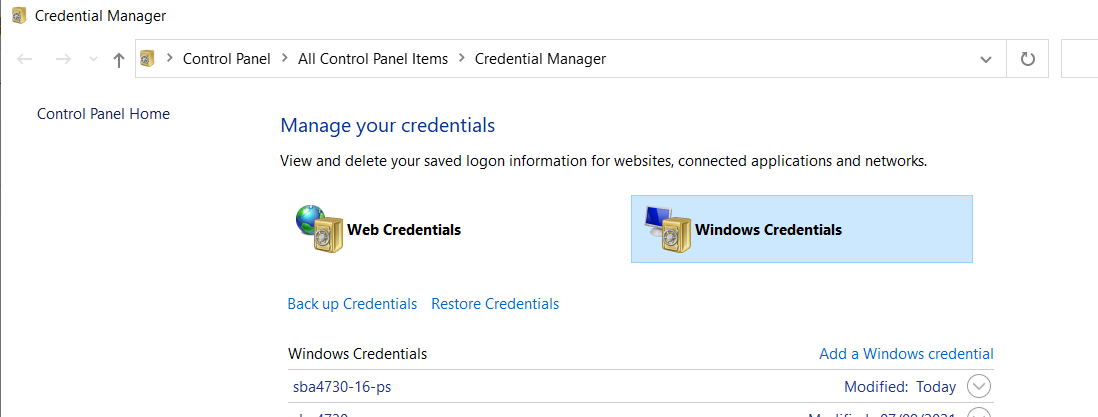Expand chevron before Control Panel breadcrumb
This screenshot has height=417, width=1098.
[169, 59]
